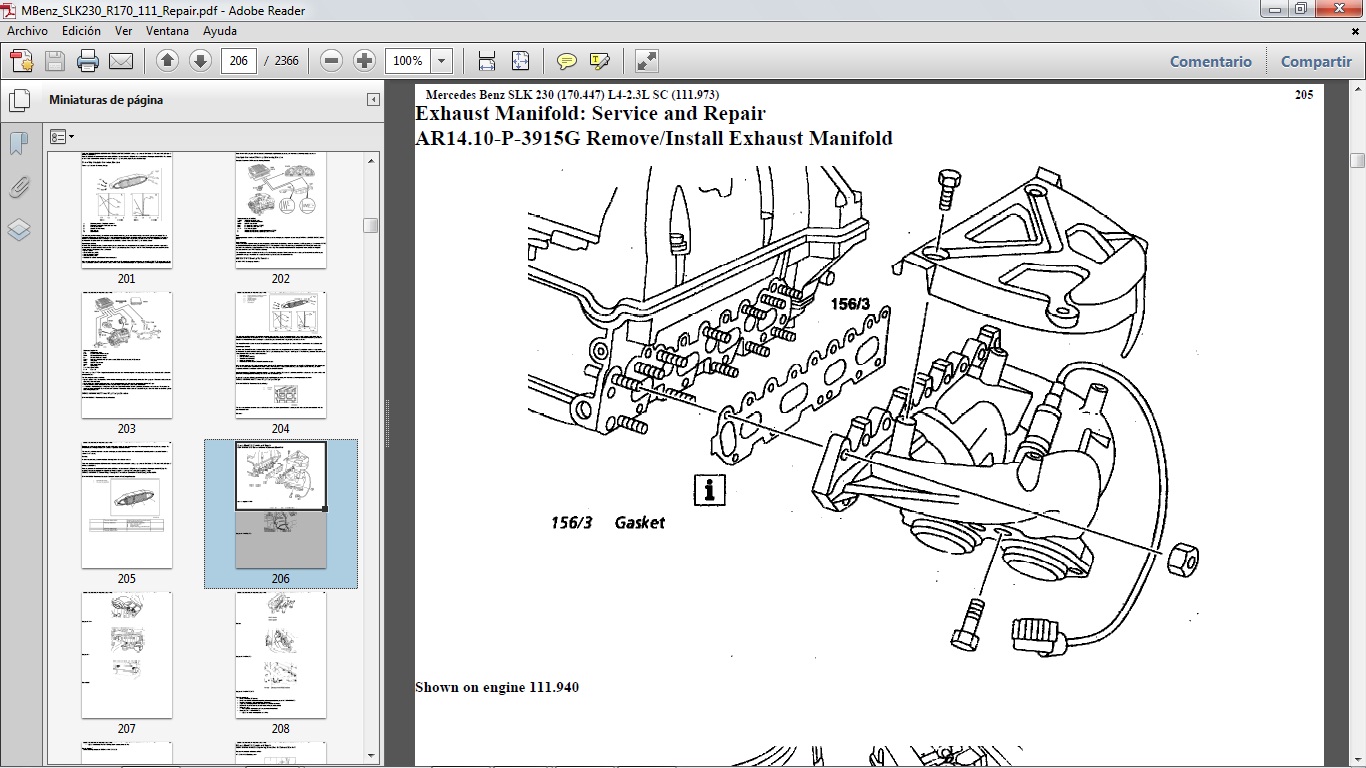
Task: Click the "156/3 Gasket" legend text
Action: point(608,522)
